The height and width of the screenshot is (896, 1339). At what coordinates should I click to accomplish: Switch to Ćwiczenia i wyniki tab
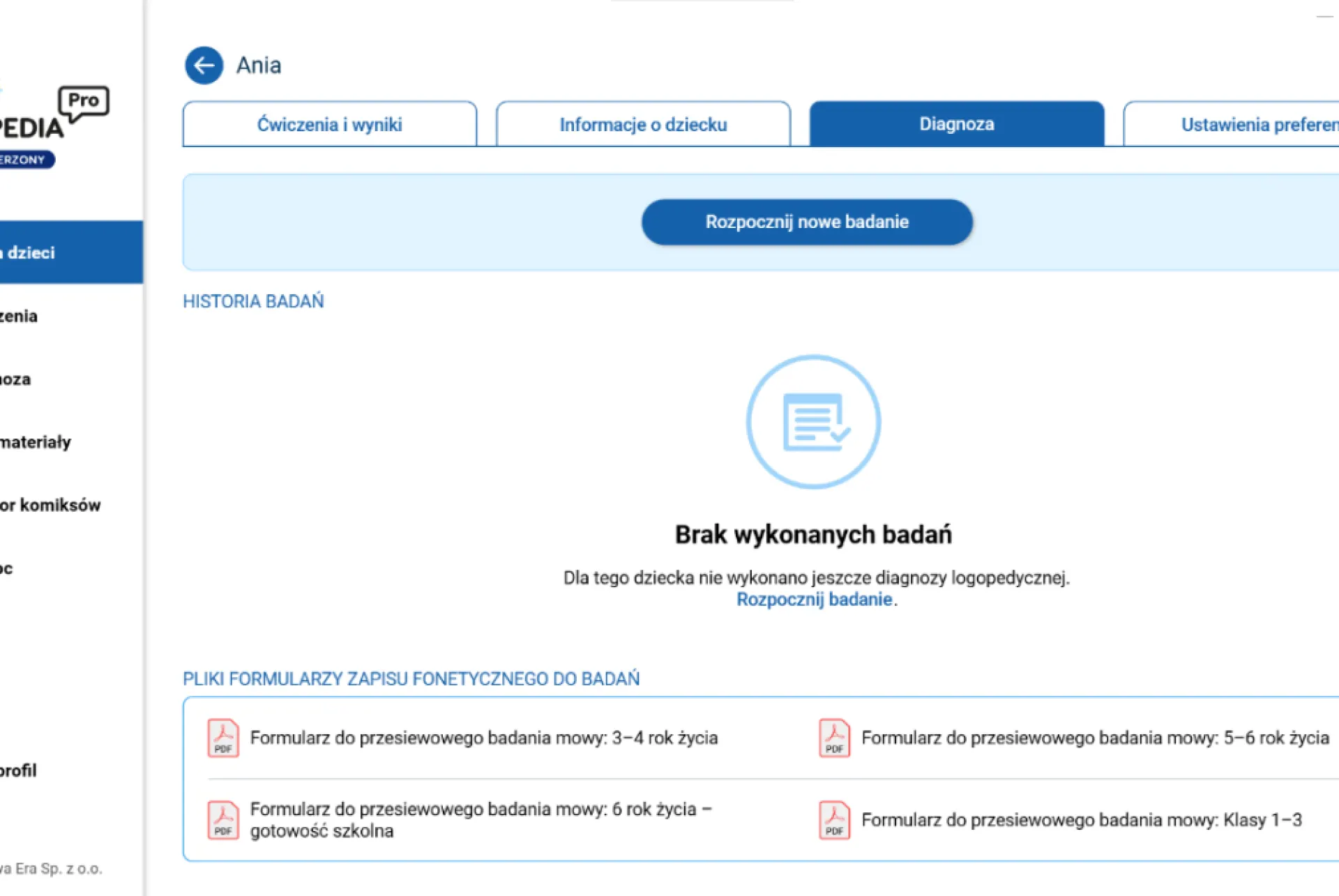(x=330, y=124)
